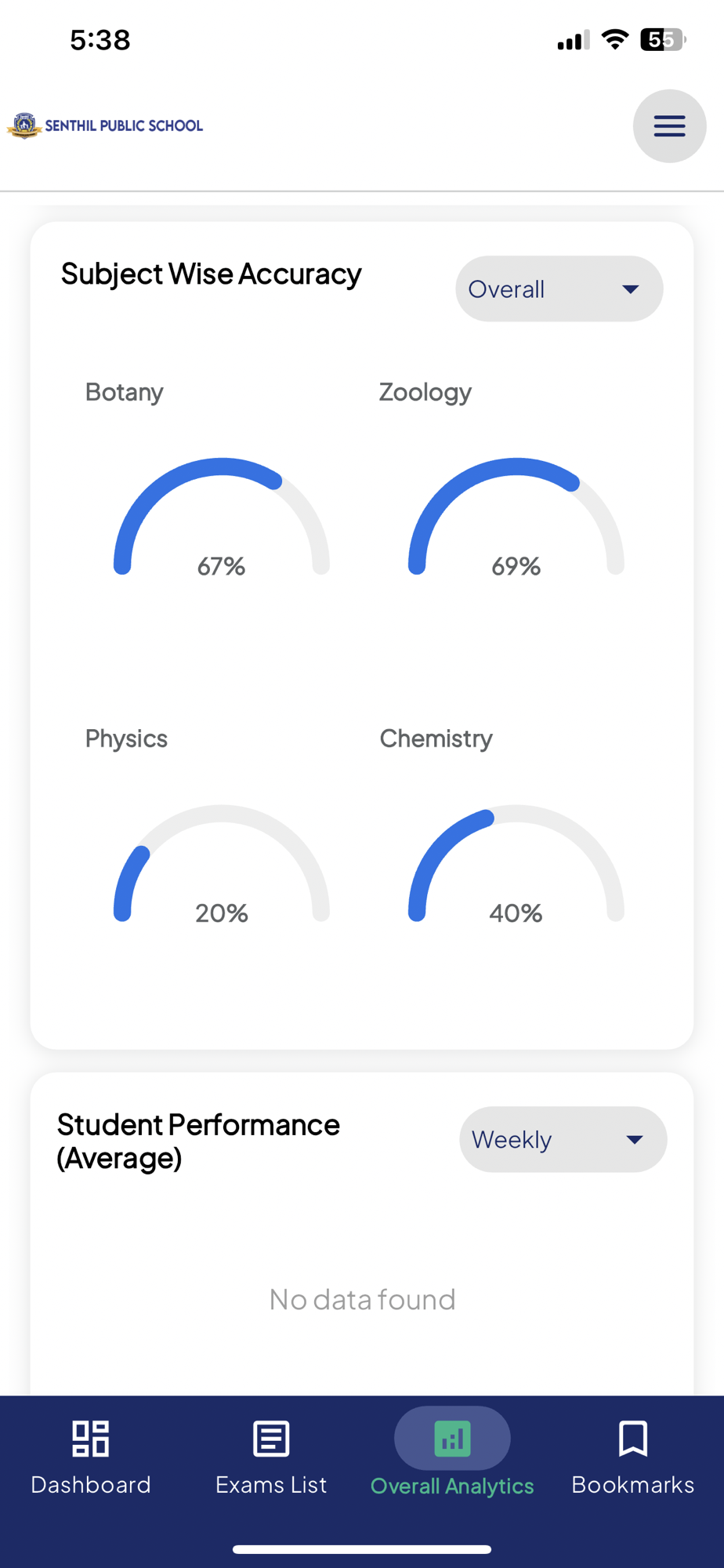
Task: Tap the Dashboard grid icon
Action: [91, 1438]
